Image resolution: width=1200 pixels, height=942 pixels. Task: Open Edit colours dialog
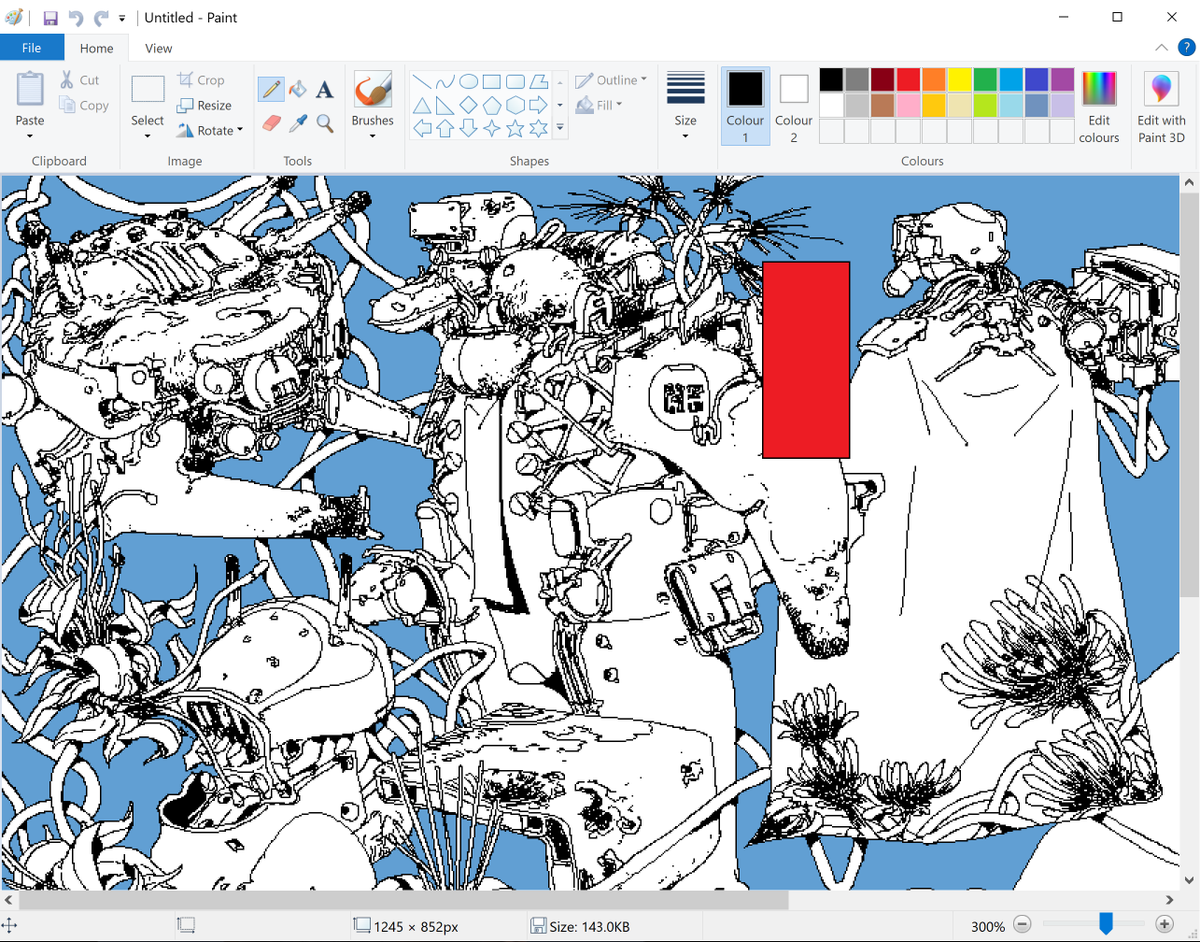[1099, 108]
